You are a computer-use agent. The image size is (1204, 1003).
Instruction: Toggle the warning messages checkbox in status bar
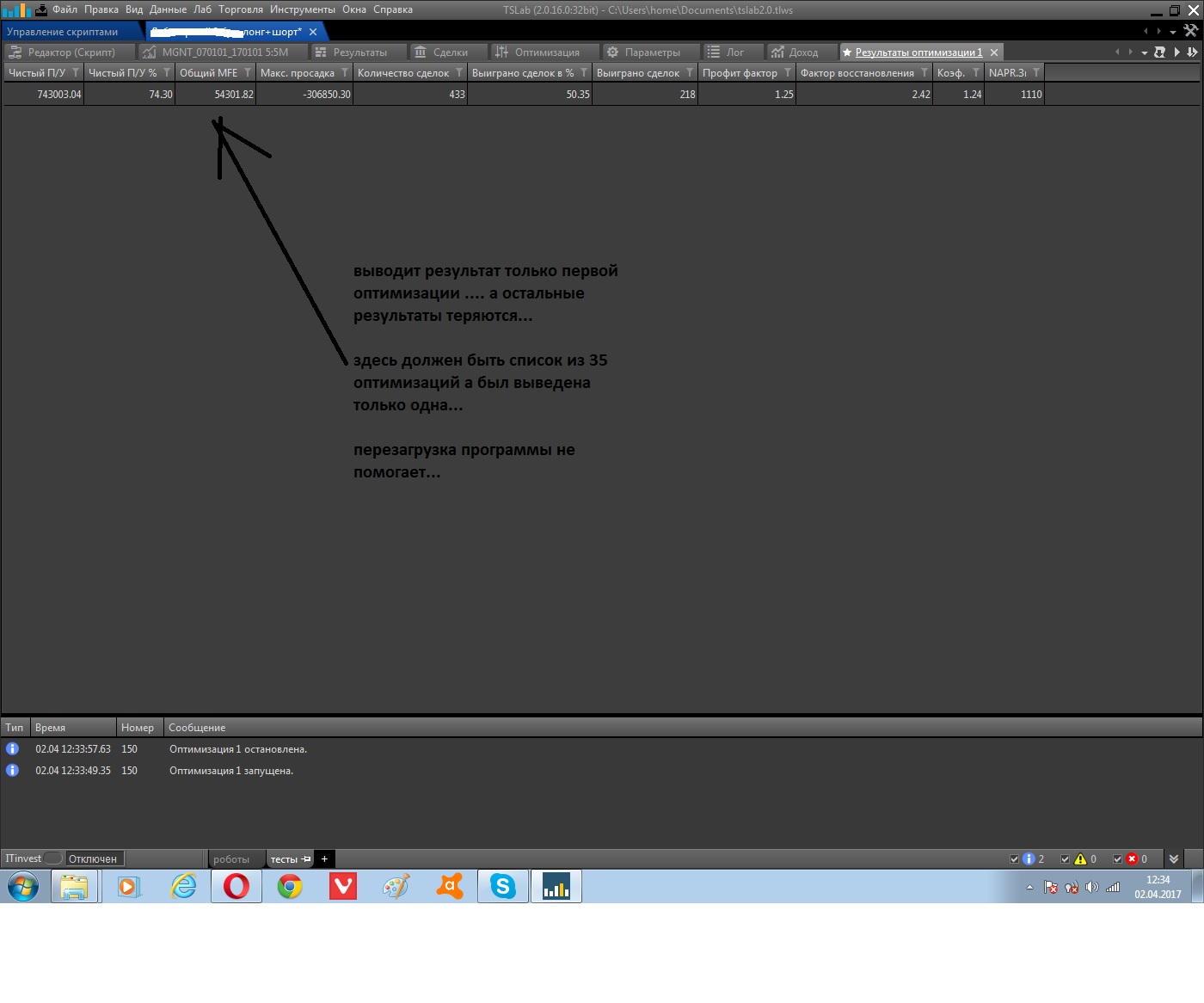point(1066,859)
